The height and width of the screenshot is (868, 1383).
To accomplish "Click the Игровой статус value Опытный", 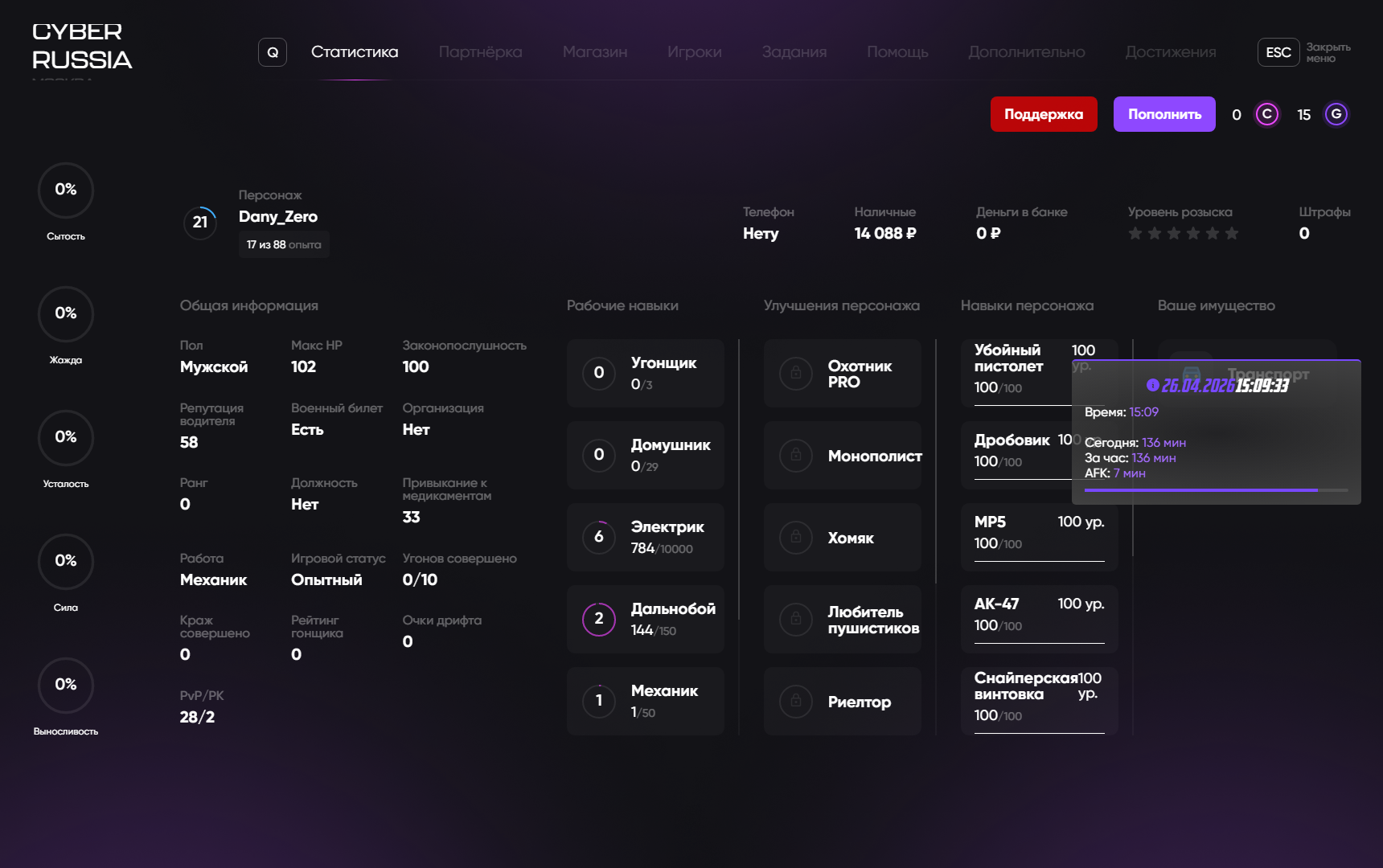I will coord(326,580).
